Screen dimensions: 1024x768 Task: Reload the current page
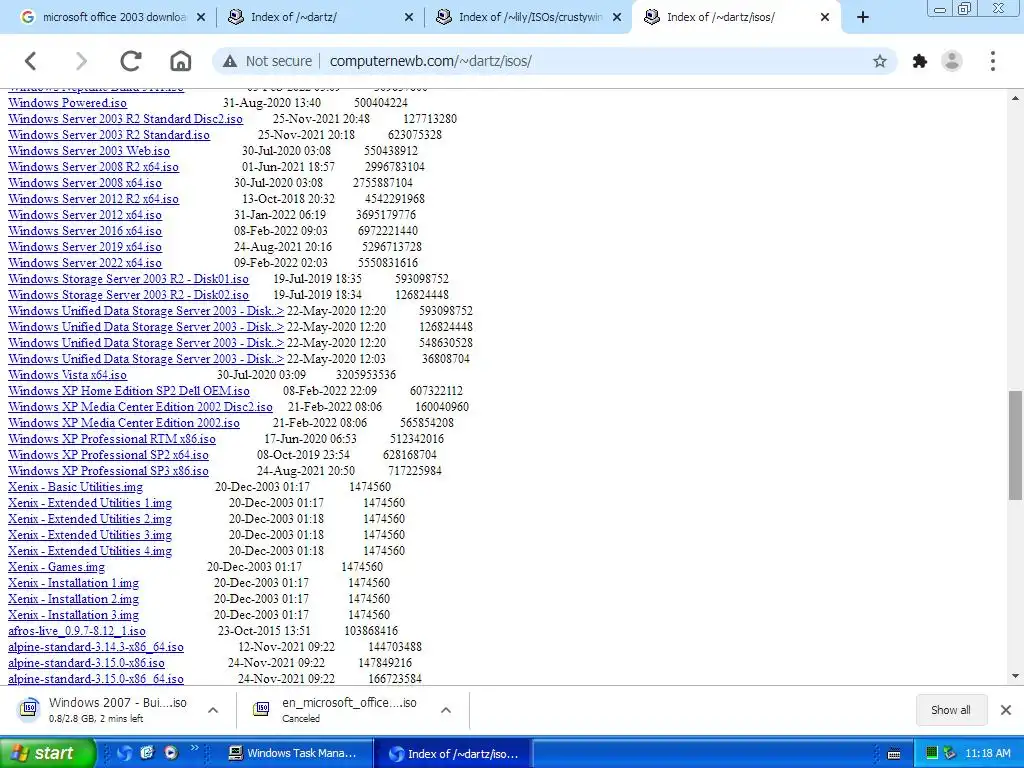[x=131, y=61]
